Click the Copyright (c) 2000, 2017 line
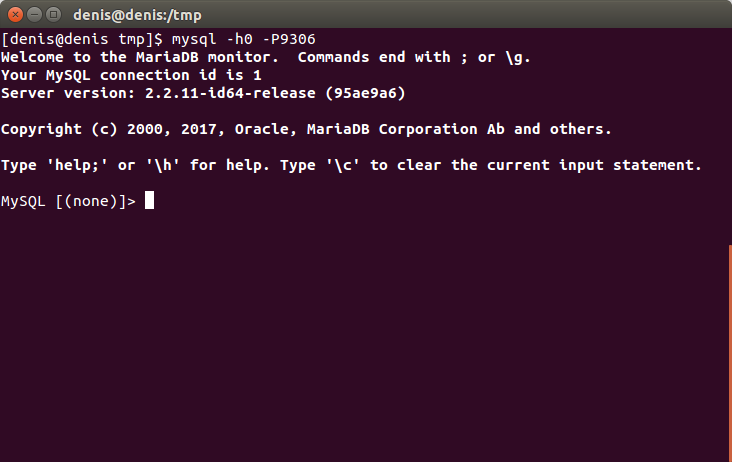 pos(306,129)
